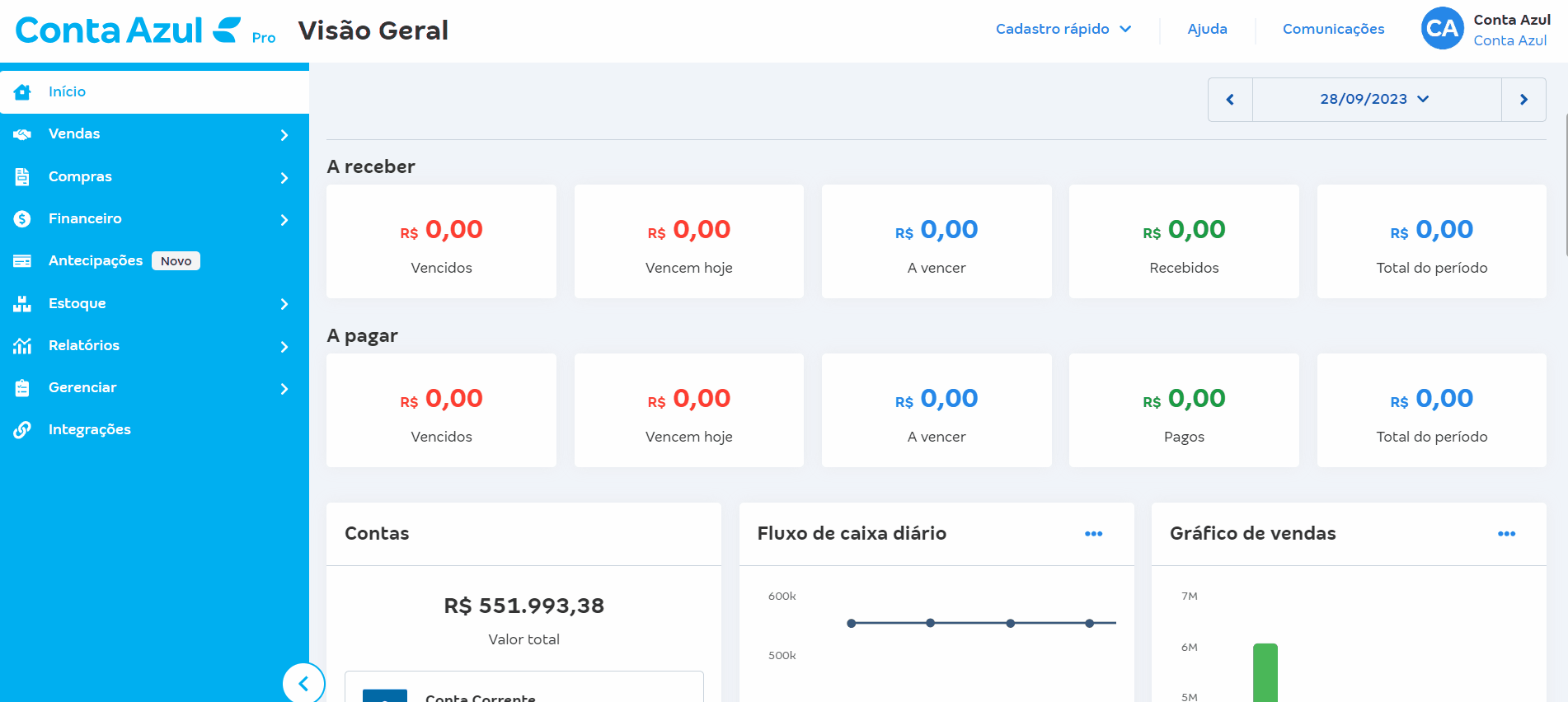Select Estoque menu item

pos(154,303)
